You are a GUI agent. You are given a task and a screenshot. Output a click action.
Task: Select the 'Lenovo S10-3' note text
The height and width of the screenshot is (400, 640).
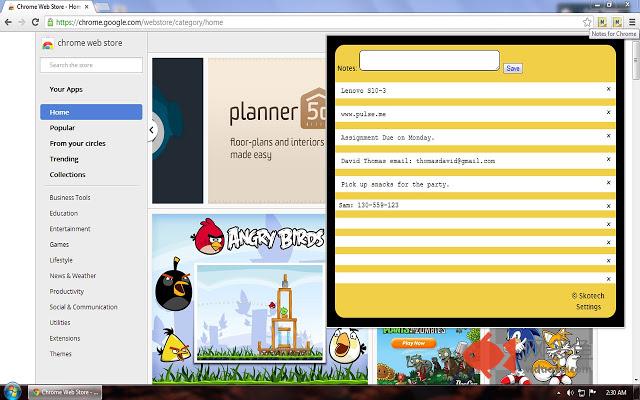(363, 91)
